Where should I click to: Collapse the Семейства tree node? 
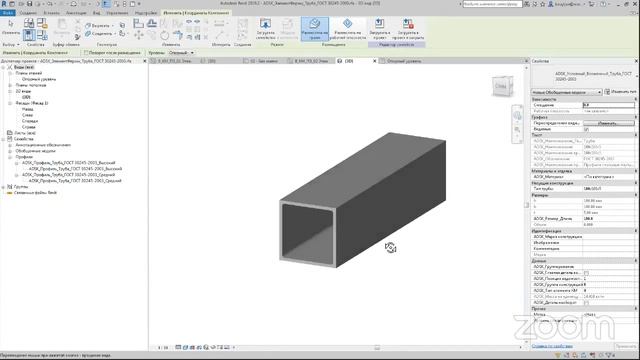3,139
